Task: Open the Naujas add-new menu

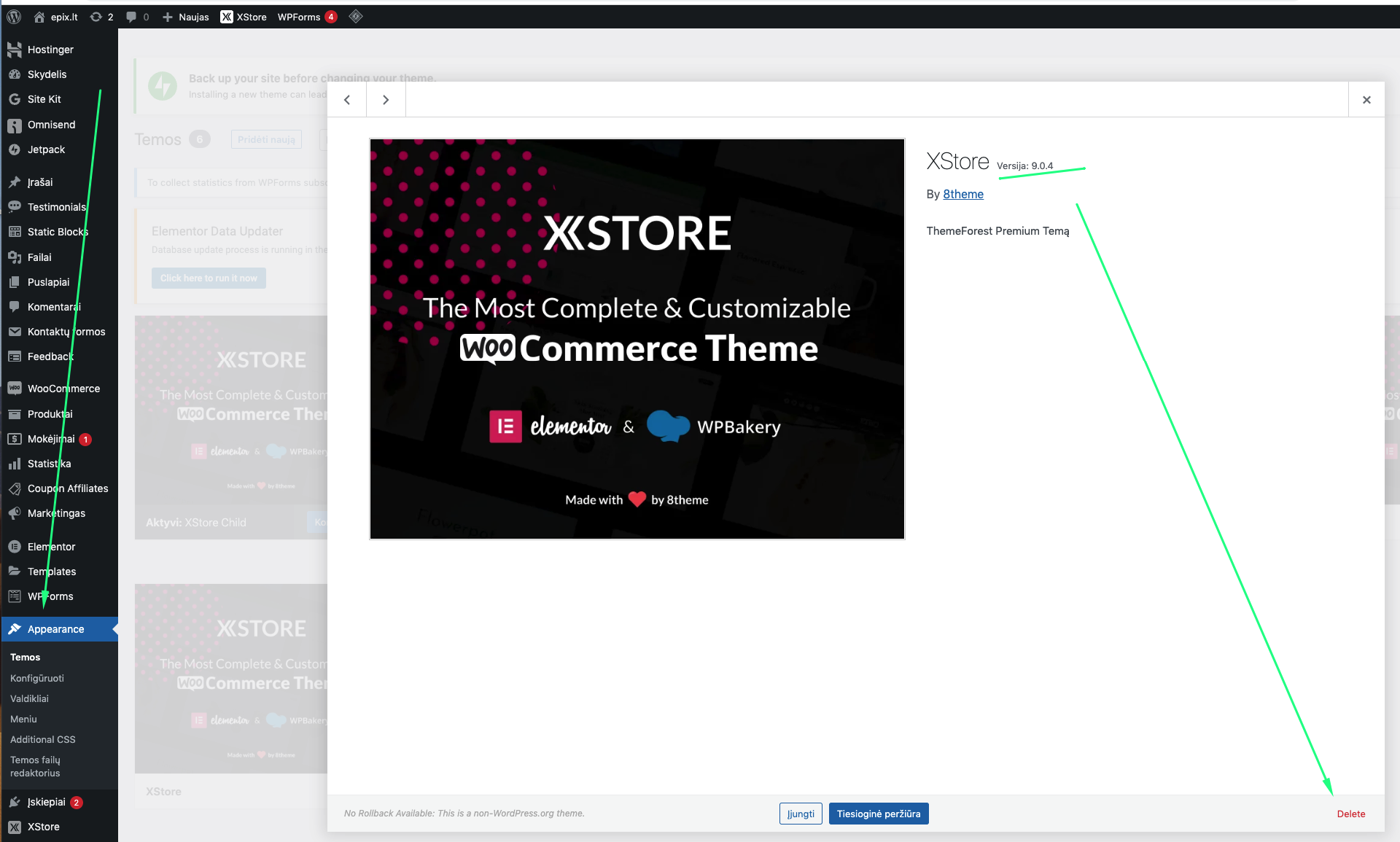Action: click(186, 17)
